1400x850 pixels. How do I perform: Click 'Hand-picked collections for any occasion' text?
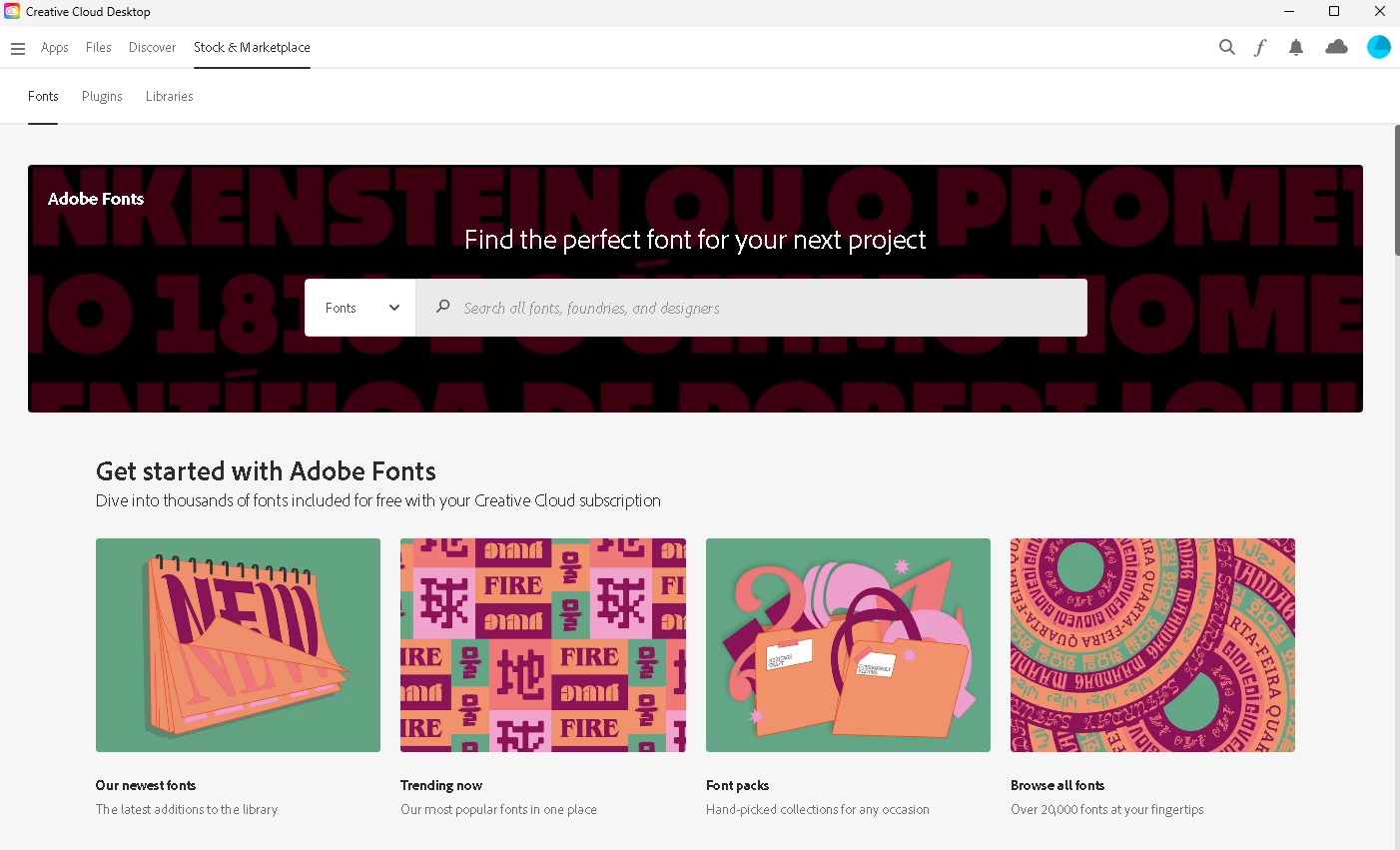[x=818, y=809]
